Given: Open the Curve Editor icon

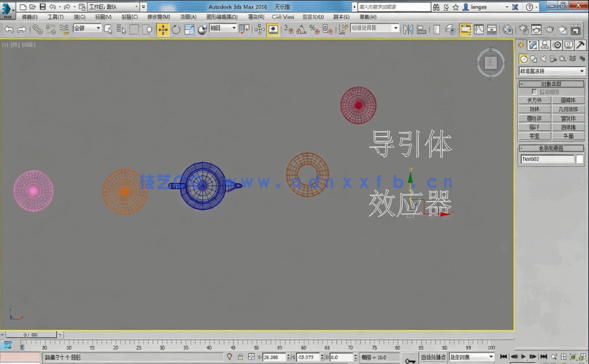Looking at the screenshot, I should [x=479, y=30].
